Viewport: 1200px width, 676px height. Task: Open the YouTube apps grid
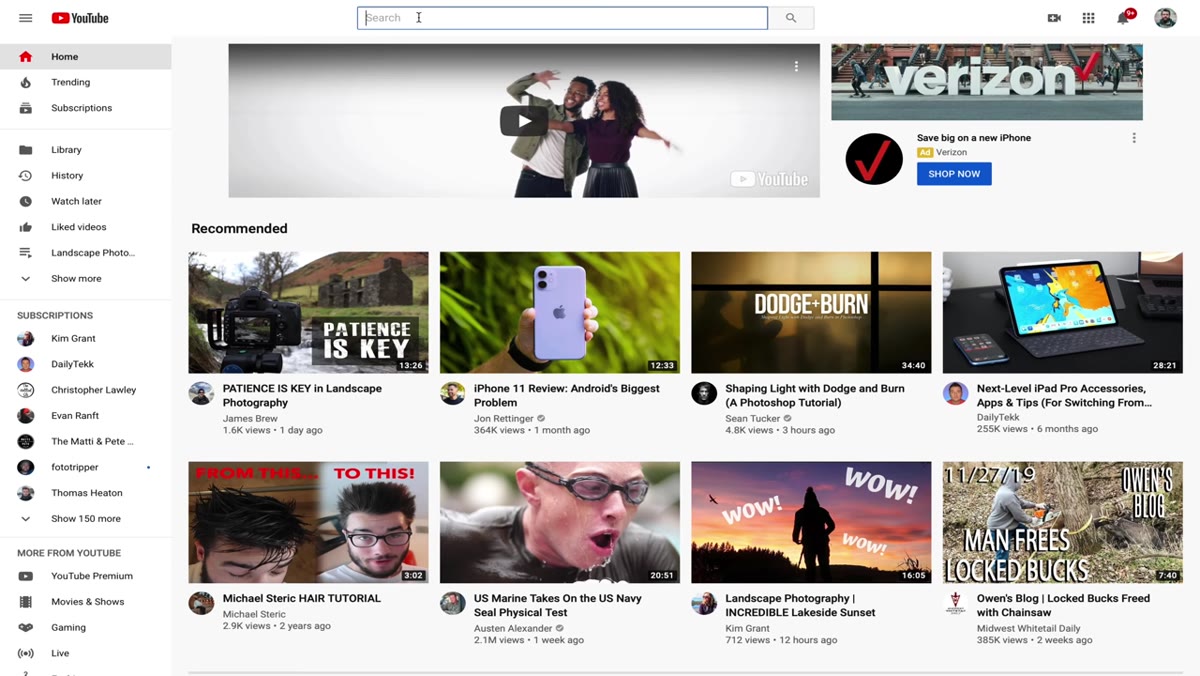point(1088,18)
